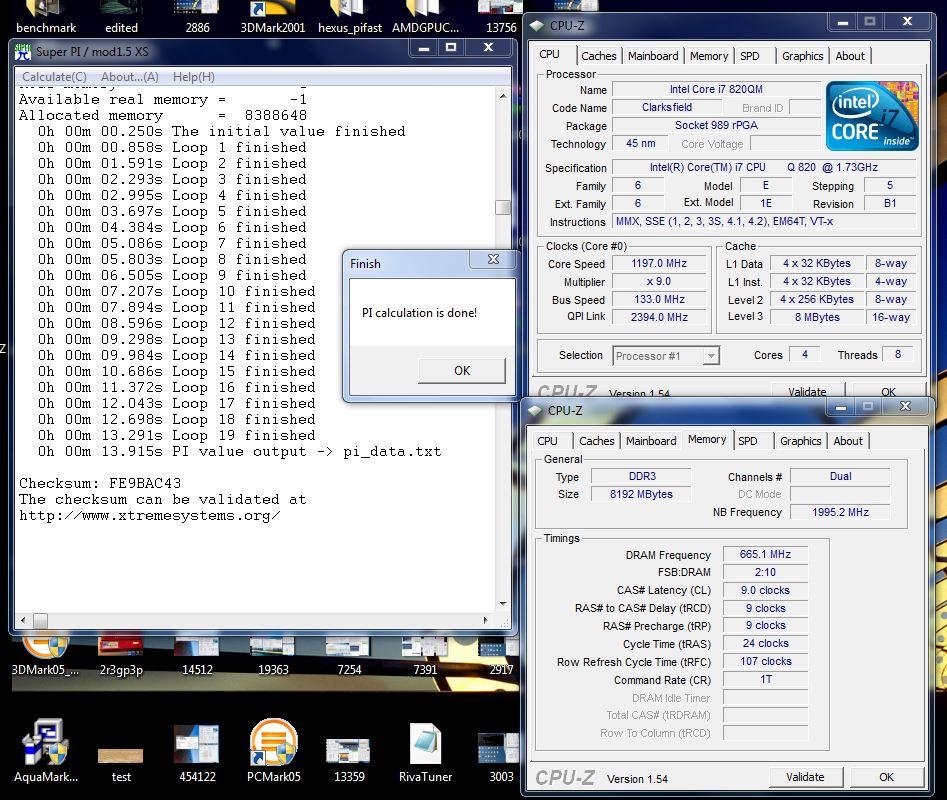The width and height of the screenshot is (947, 800).
Task: Click OK in the Finish dialog
Action: coord(461,371)
